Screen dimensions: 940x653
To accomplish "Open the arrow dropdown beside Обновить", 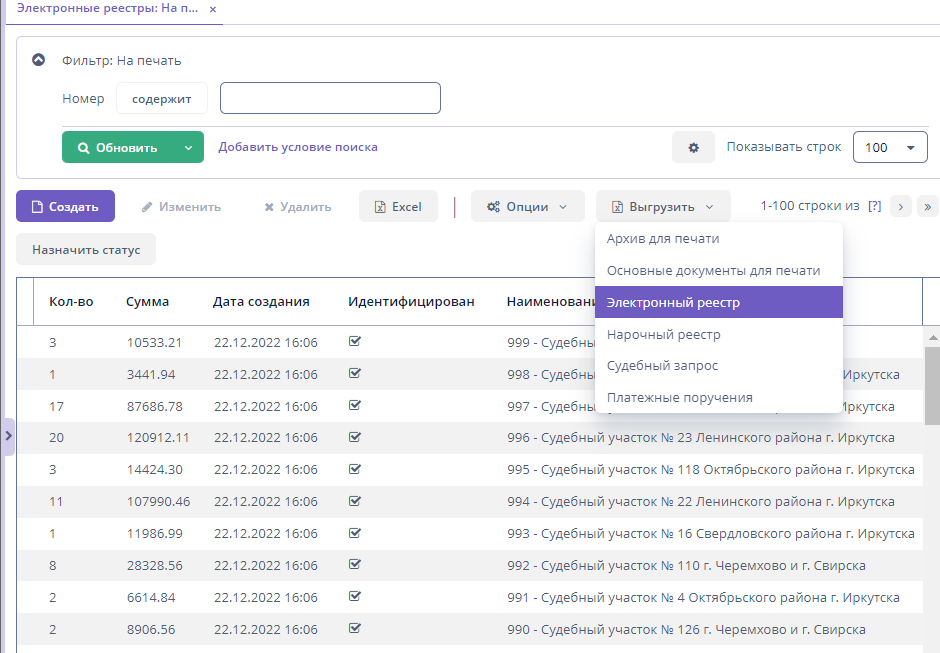I will 188,147.
